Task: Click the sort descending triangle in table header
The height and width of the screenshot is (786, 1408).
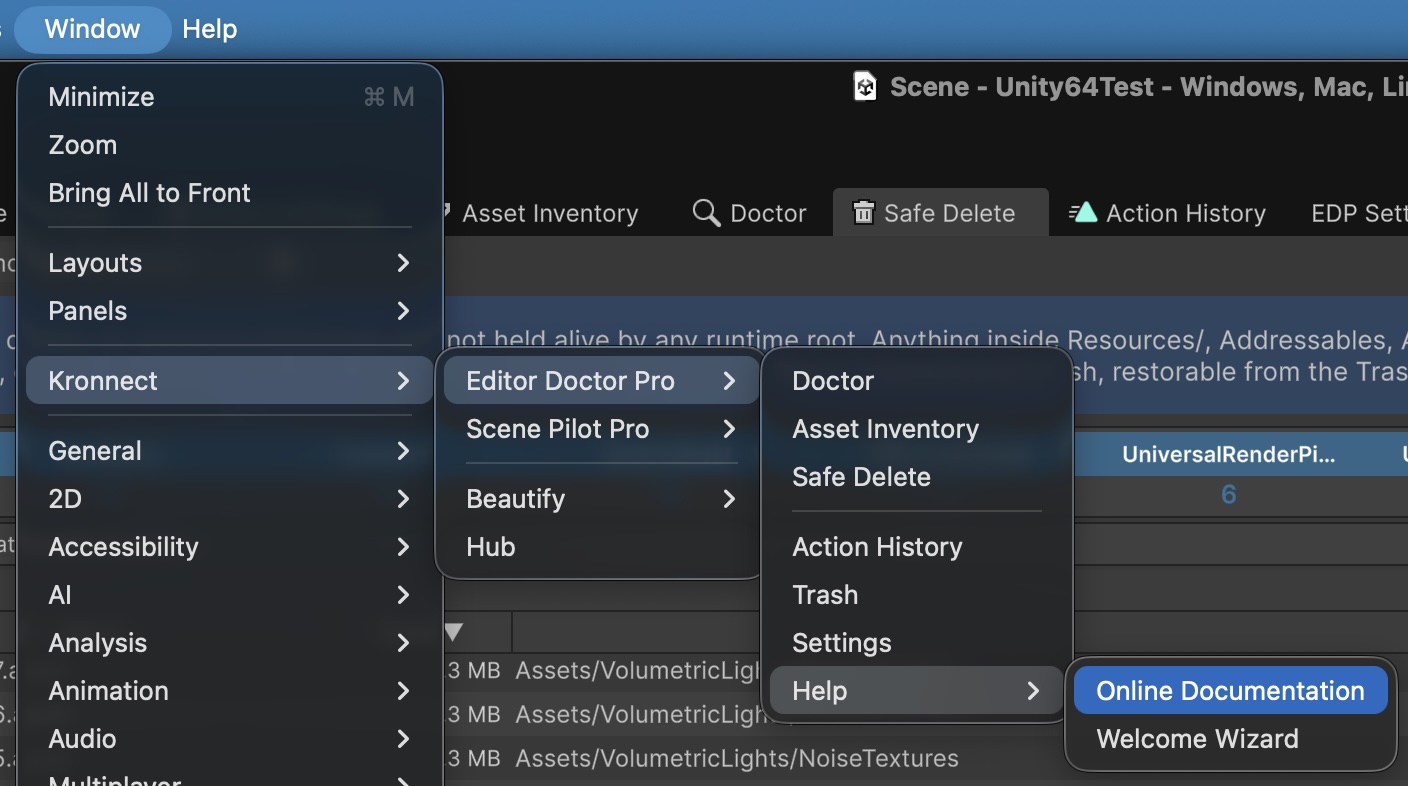Action: 454,632
